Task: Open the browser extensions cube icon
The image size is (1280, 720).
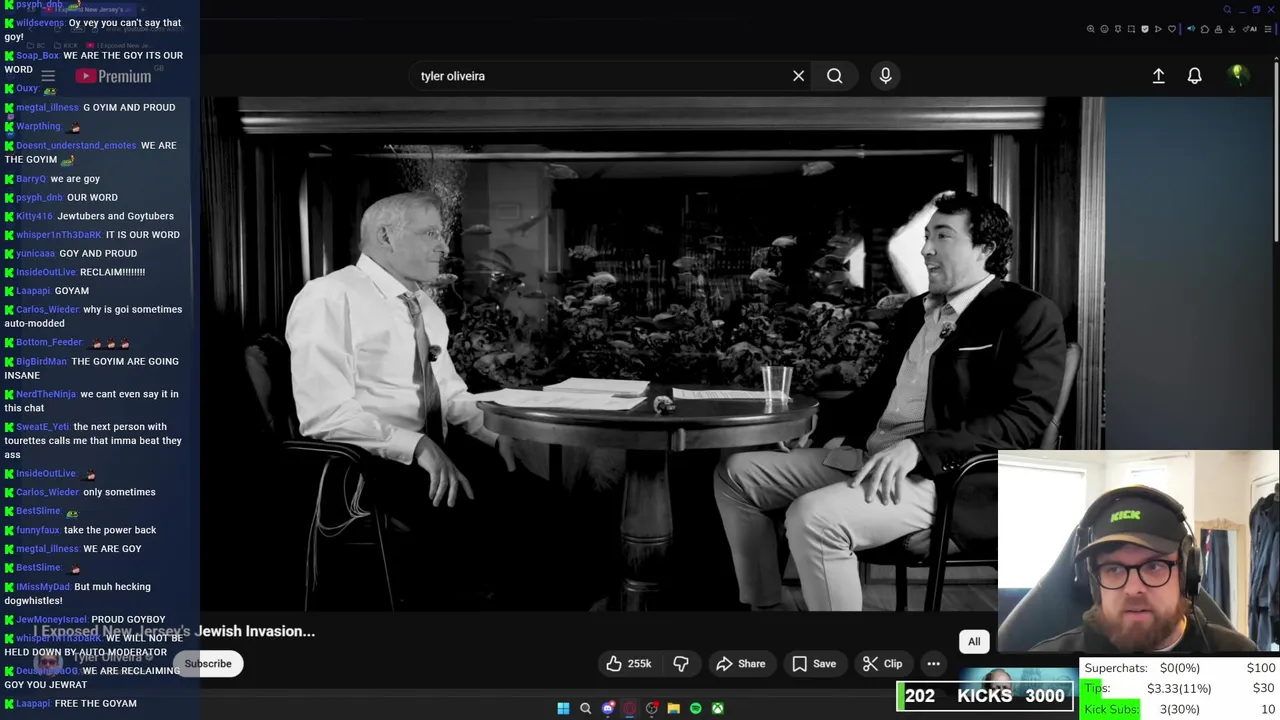Action: (x=1205, y=29)
